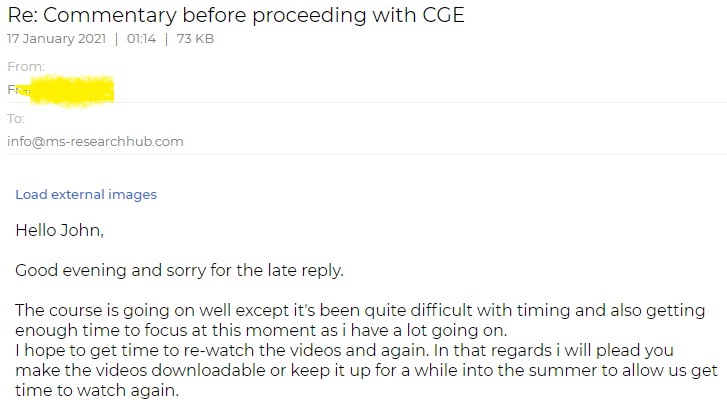Click the Re: Commentary before proceeding subject
Screen dimensions: 727x413
pos(236,15)
